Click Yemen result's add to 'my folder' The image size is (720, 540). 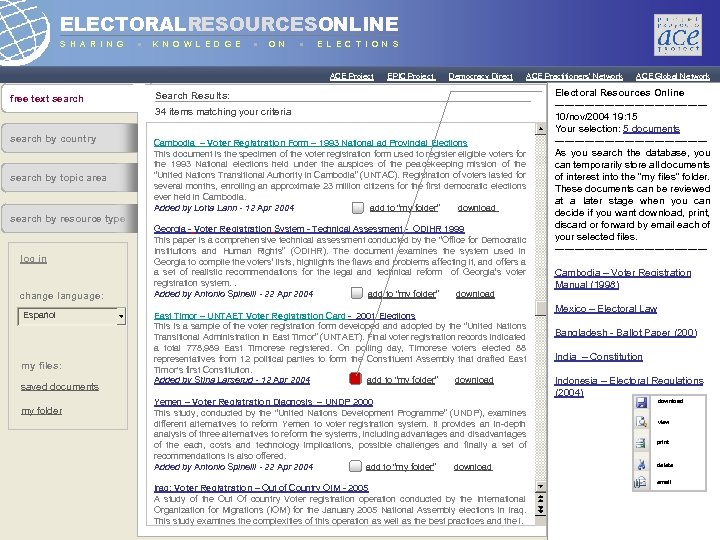click(x=401, y=467)
